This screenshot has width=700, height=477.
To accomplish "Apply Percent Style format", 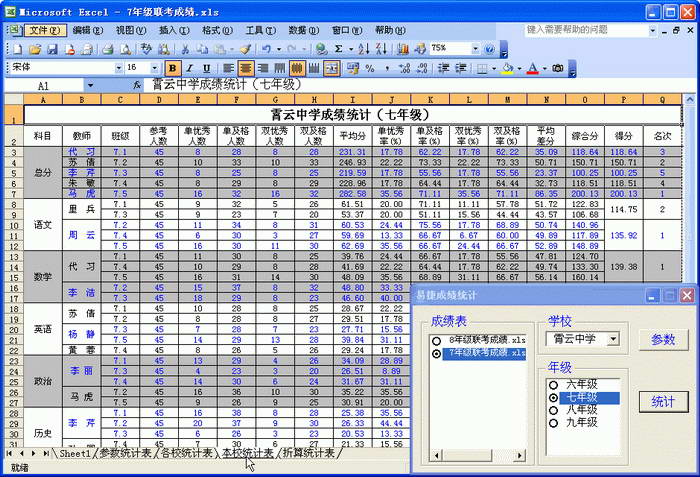I will pyautogui.click(x=370, y=68).
